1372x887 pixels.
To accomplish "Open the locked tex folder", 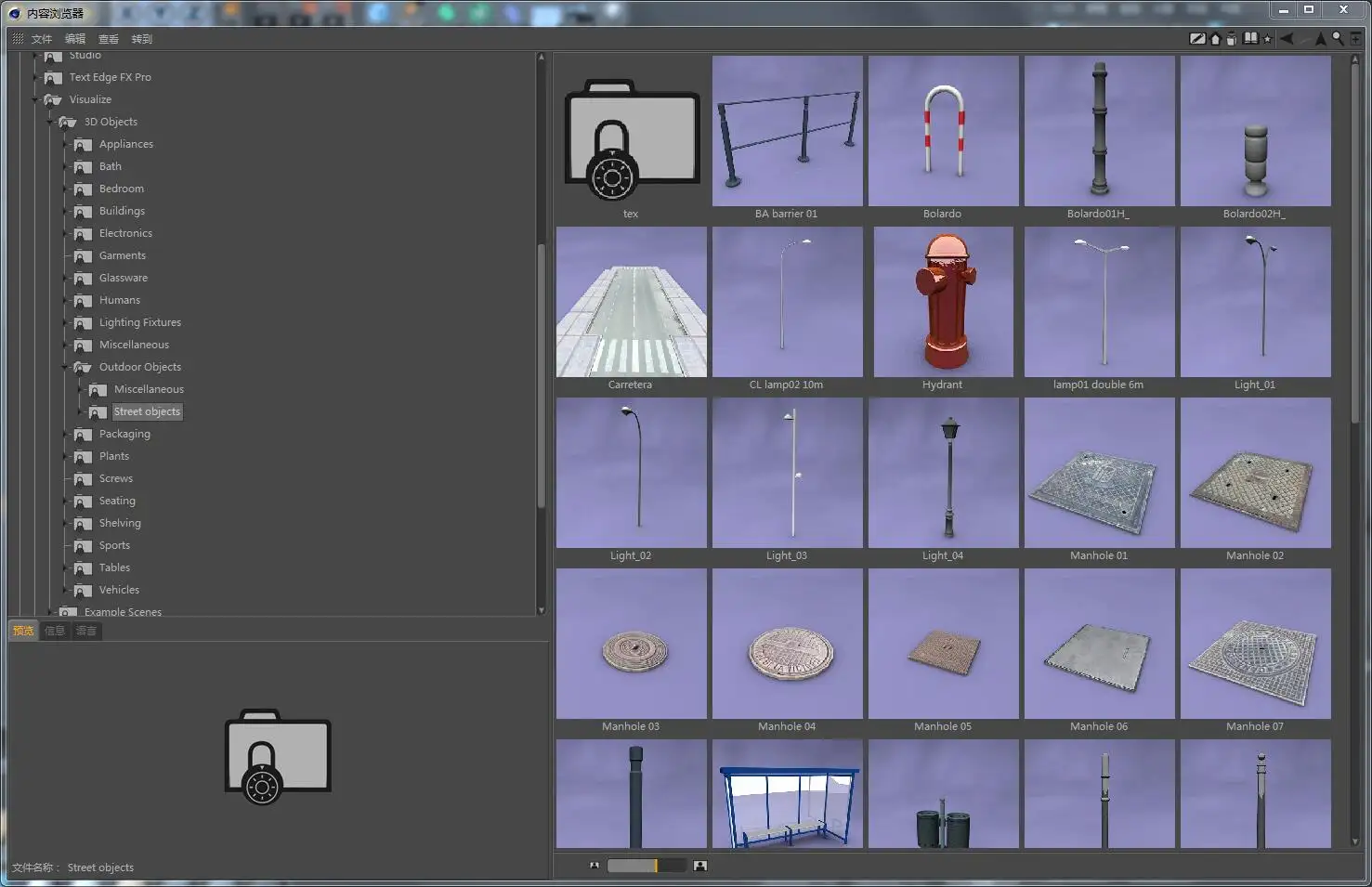I will pyautogui.click(x=632, y=138).
